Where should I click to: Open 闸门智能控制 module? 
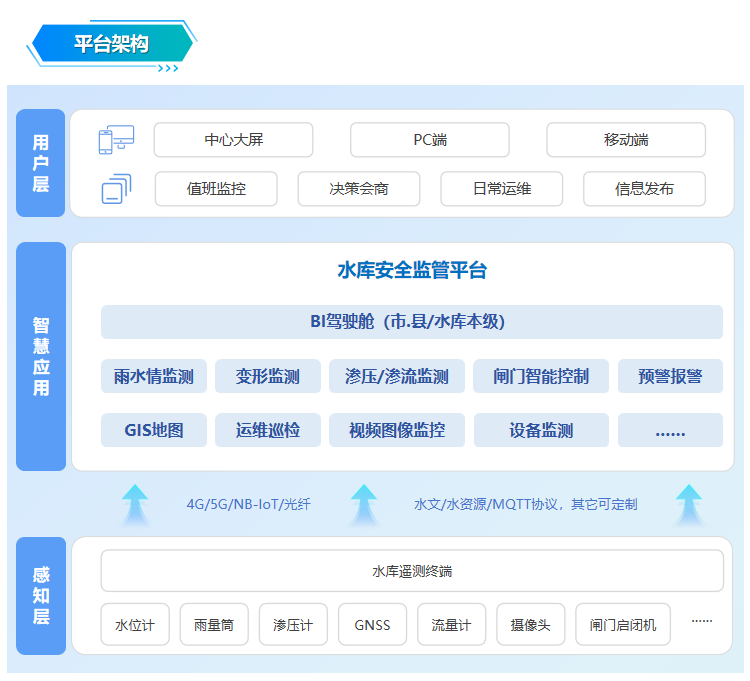[x=541, y=377]
